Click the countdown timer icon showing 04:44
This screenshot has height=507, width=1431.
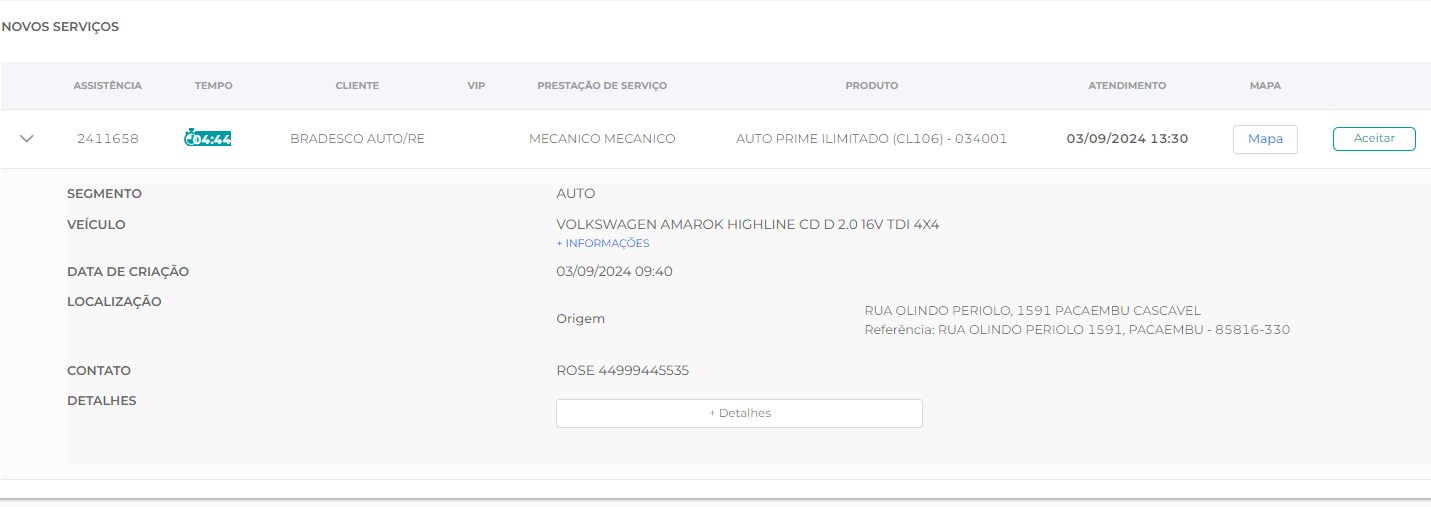(x=208, y=139)
